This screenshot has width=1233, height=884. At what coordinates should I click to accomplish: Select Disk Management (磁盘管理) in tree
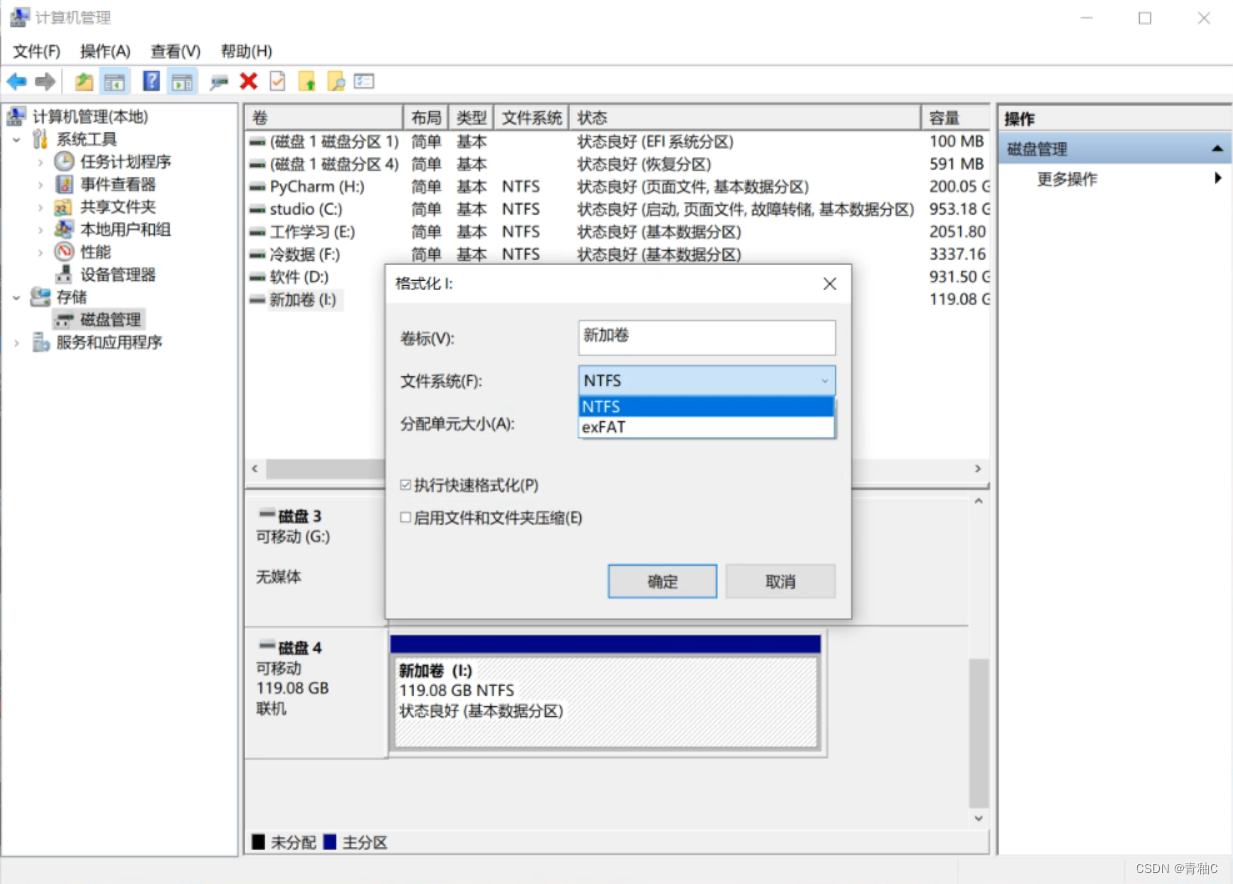click(x=110, y=319)
